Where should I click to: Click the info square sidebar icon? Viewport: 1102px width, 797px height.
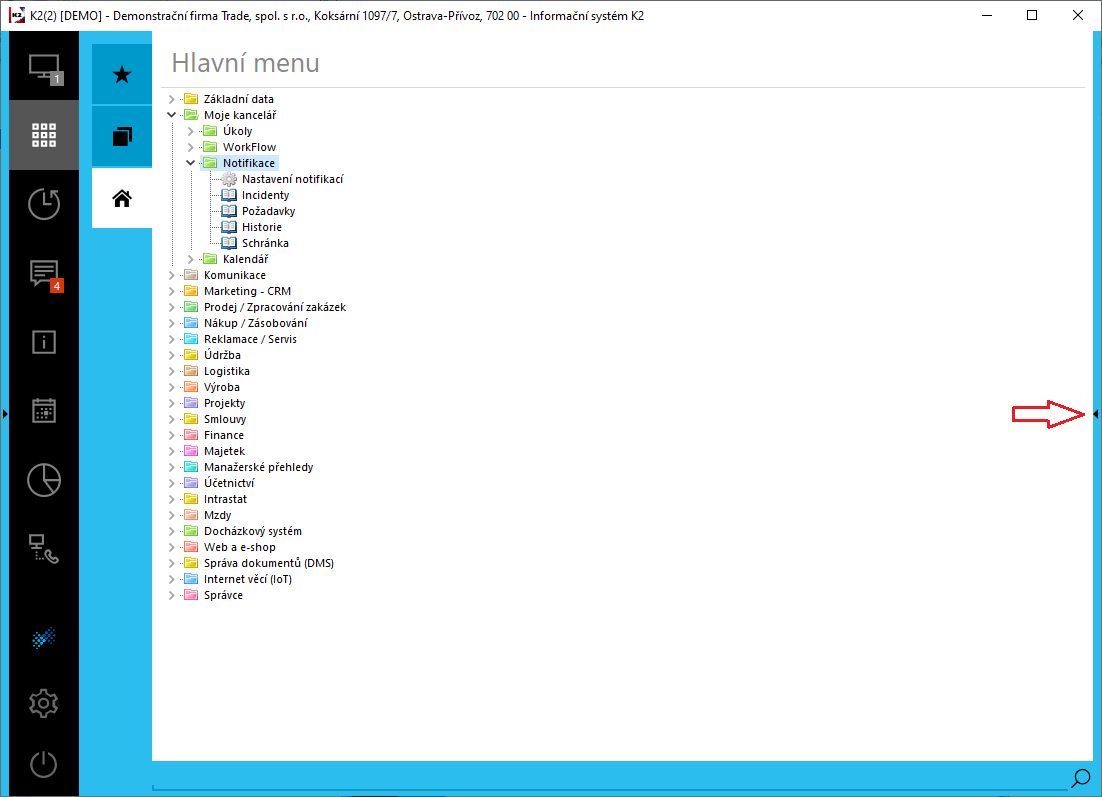tap(44, 342)
